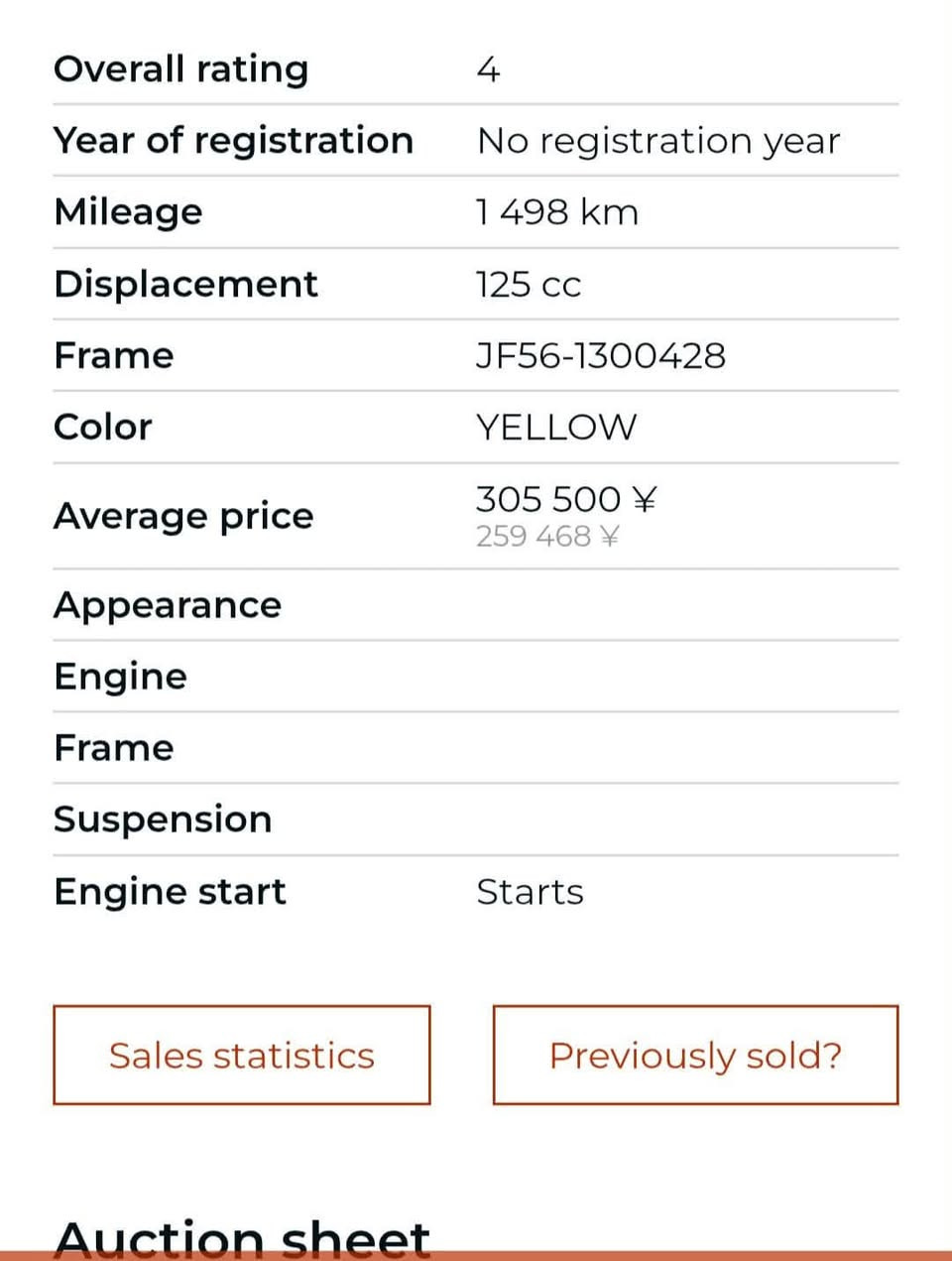The height and width of the screenshot is (1261, 952).
Task: Select the Suspension row label
Action: tap(163, 820)
